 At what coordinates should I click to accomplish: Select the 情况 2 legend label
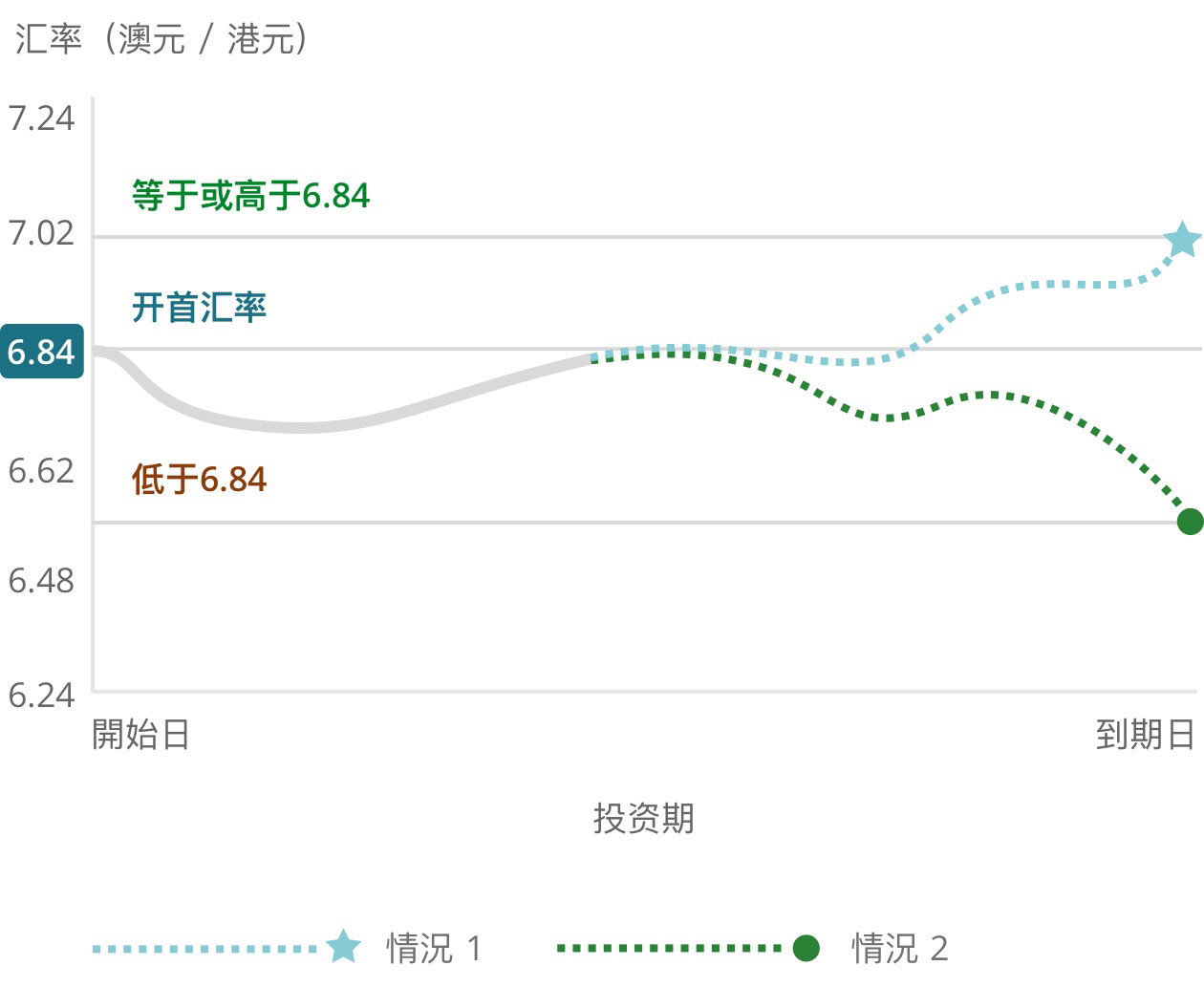[899, 949]
